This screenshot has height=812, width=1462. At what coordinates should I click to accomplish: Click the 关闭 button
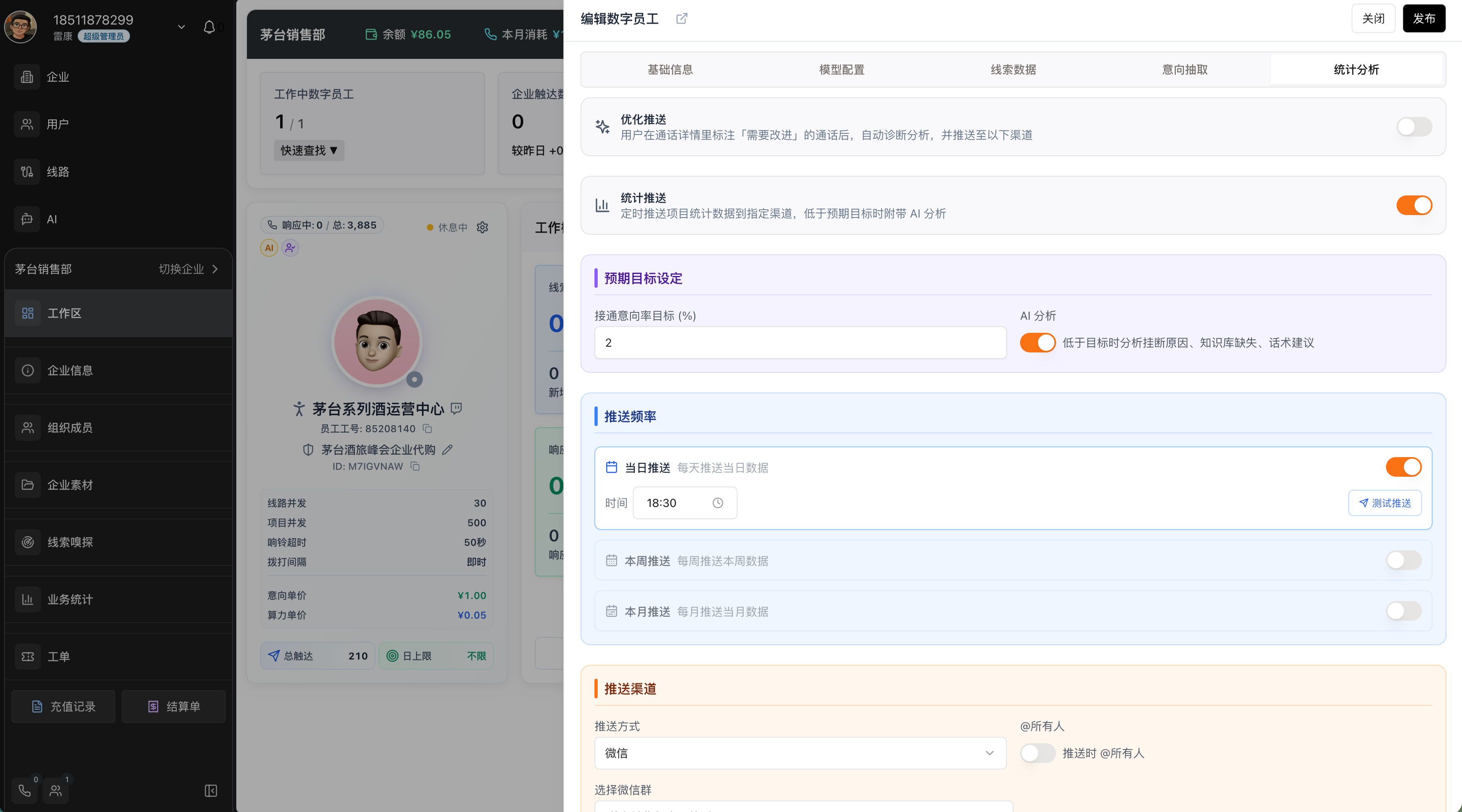(1373, 19)
